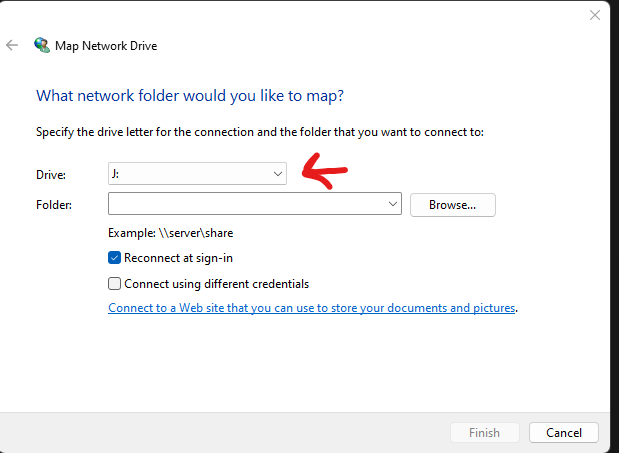Click the Finish button
619x453 pixels.
point(485,433)
